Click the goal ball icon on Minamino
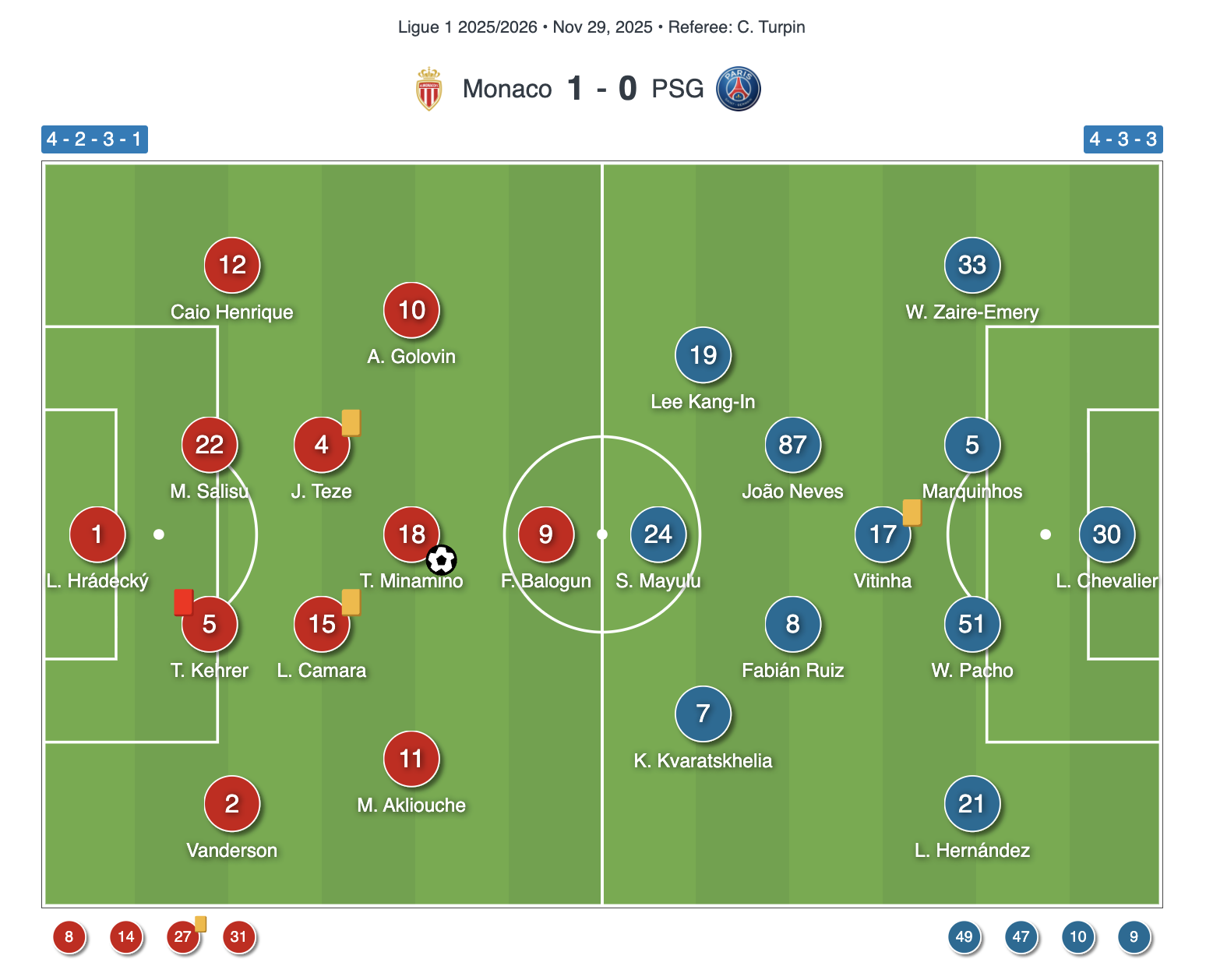Image resolution: width=1206 pixels, height=980 pixels. pyautogui.click(x=442, y=559)
